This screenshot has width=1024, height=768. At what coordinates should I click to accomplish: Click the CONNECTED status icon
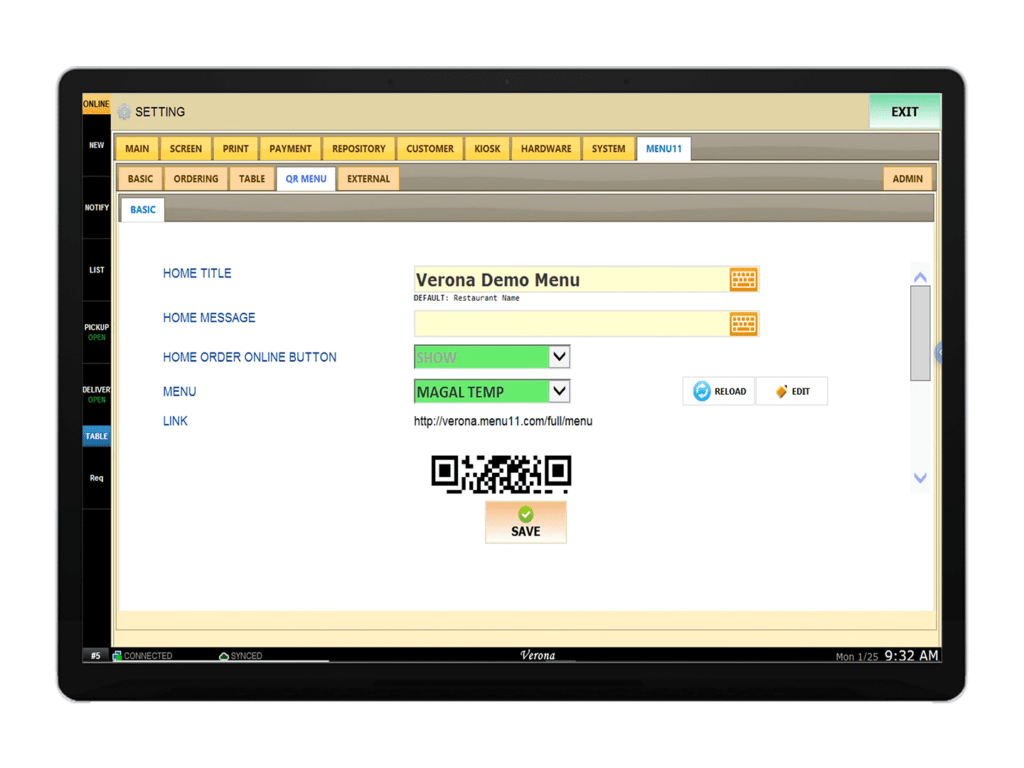click(117, 656)
